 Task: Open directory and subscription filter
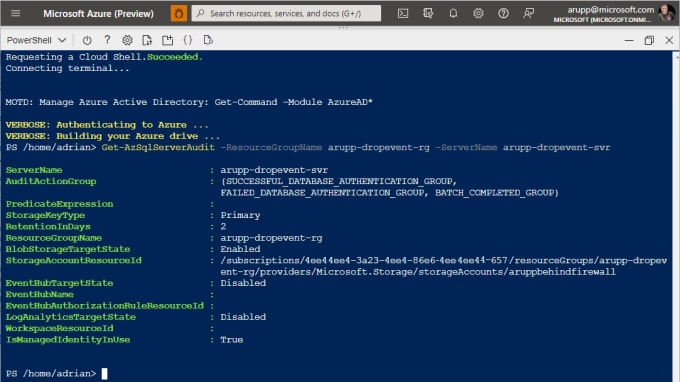pos(428,13)
